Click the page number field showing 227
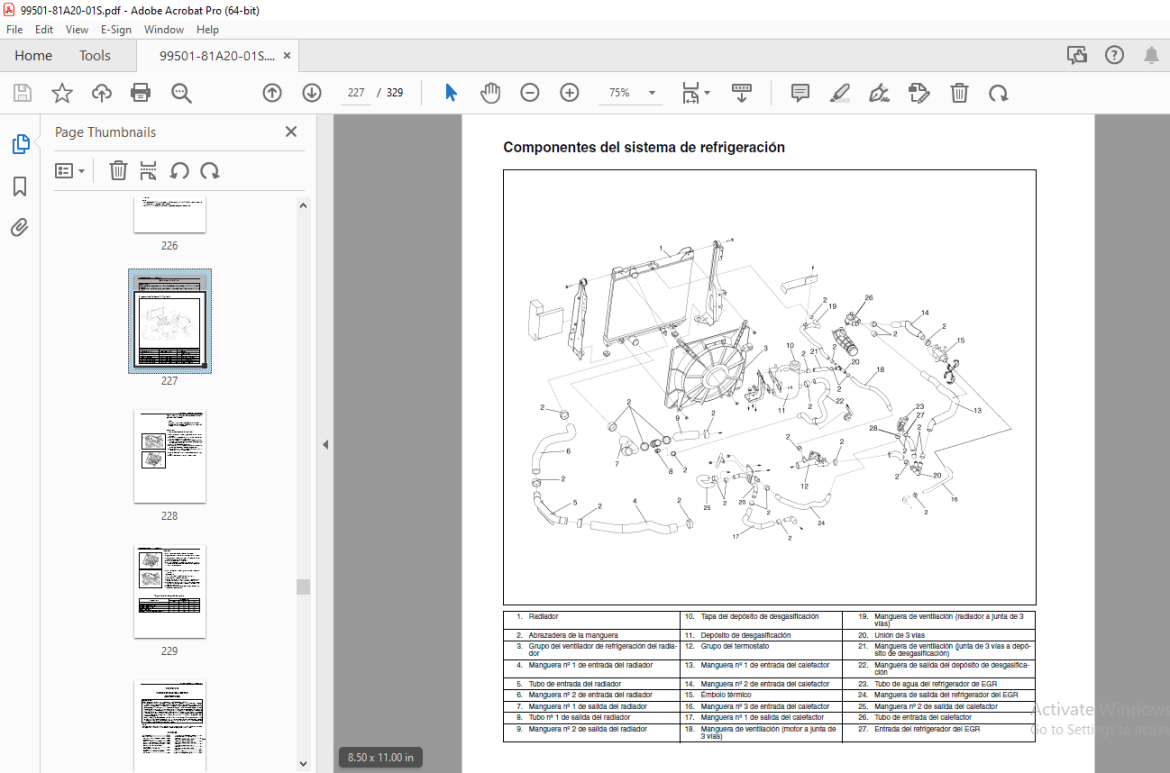Image resolution: width=1170 pixels, height=773 pixels. click(356, 93)
